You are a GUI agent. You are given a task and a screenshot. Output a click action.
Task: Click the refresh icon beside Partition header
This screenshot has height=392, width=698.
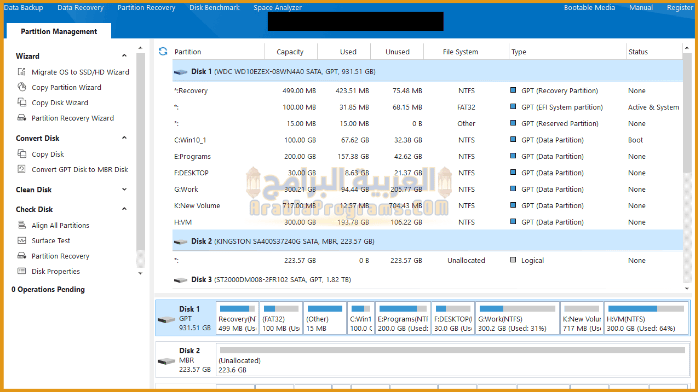[163, 52]
